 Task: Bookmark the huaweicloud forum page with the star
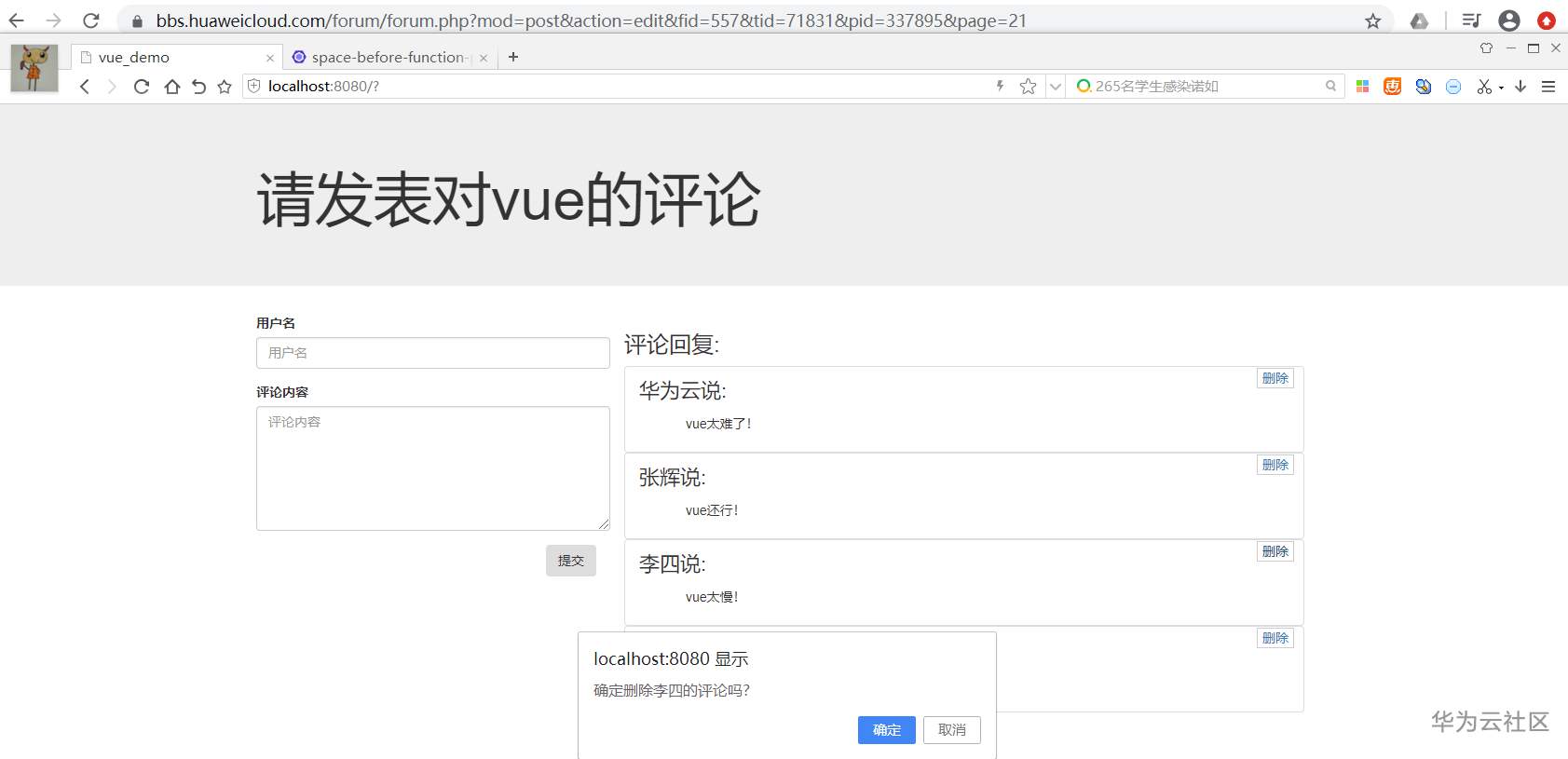click(x=1372, y=20)
